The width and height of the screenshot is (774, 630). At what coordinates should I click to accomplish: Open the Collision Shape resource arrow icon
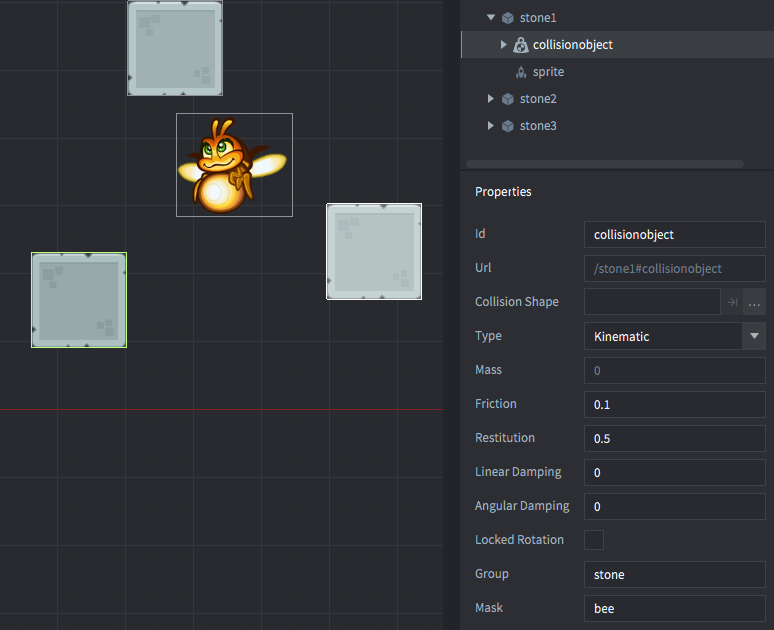(x=733, y=302)
